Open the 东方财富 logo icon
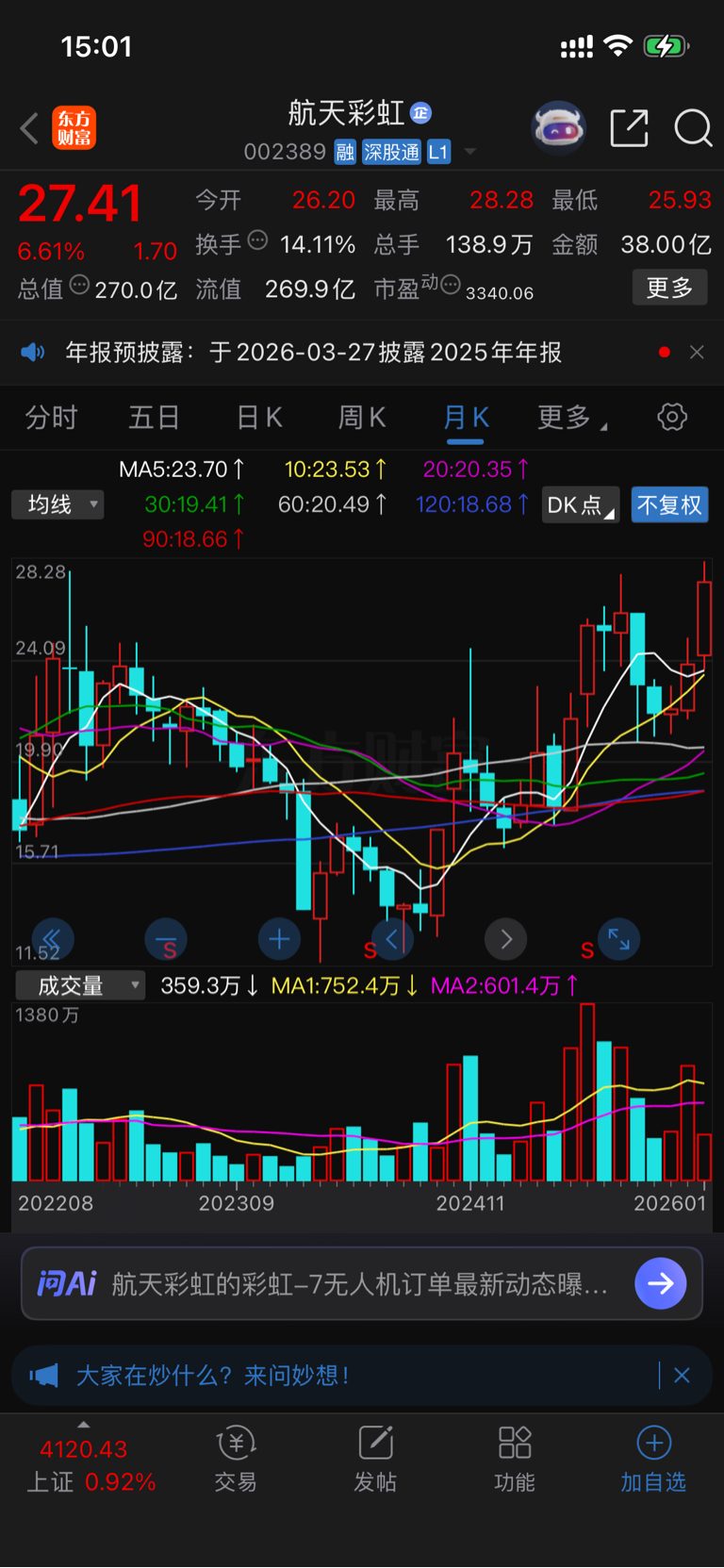Viewport: 724px width, 1568px height. 74,128
